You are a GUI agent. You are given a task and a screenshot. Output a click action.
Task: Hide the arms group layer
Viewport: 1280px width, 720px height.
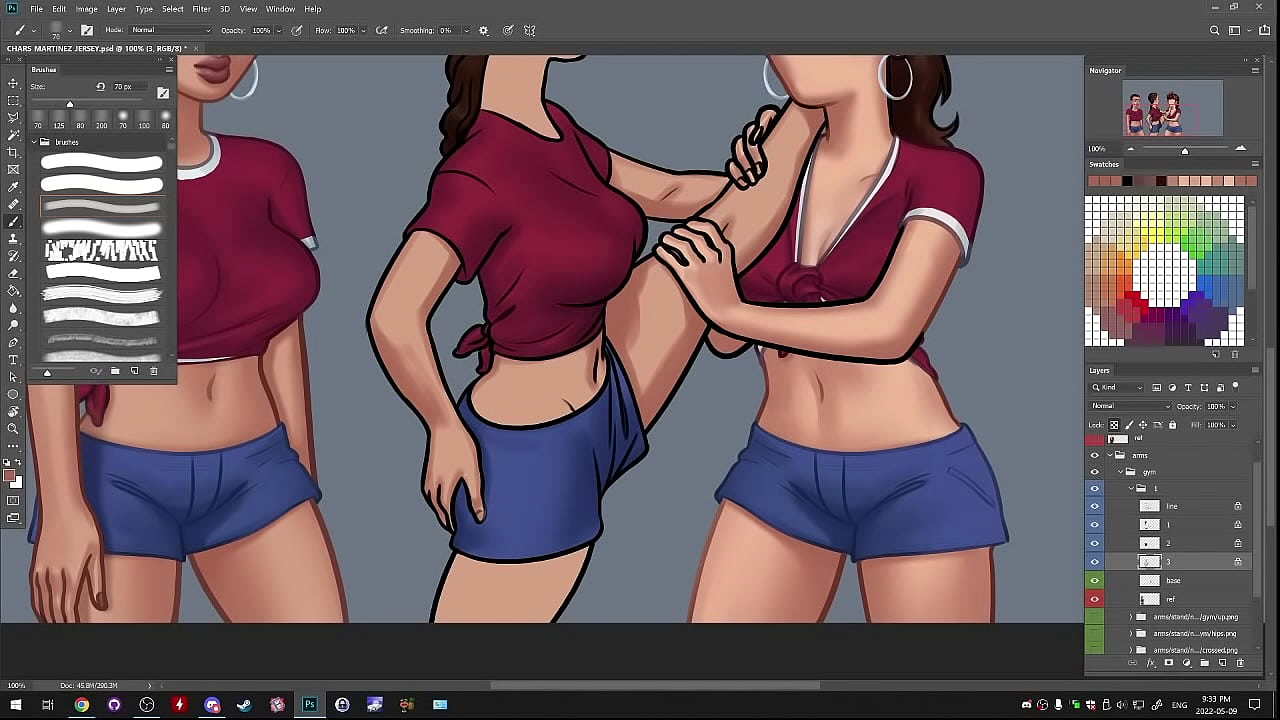click(1094, 455)
